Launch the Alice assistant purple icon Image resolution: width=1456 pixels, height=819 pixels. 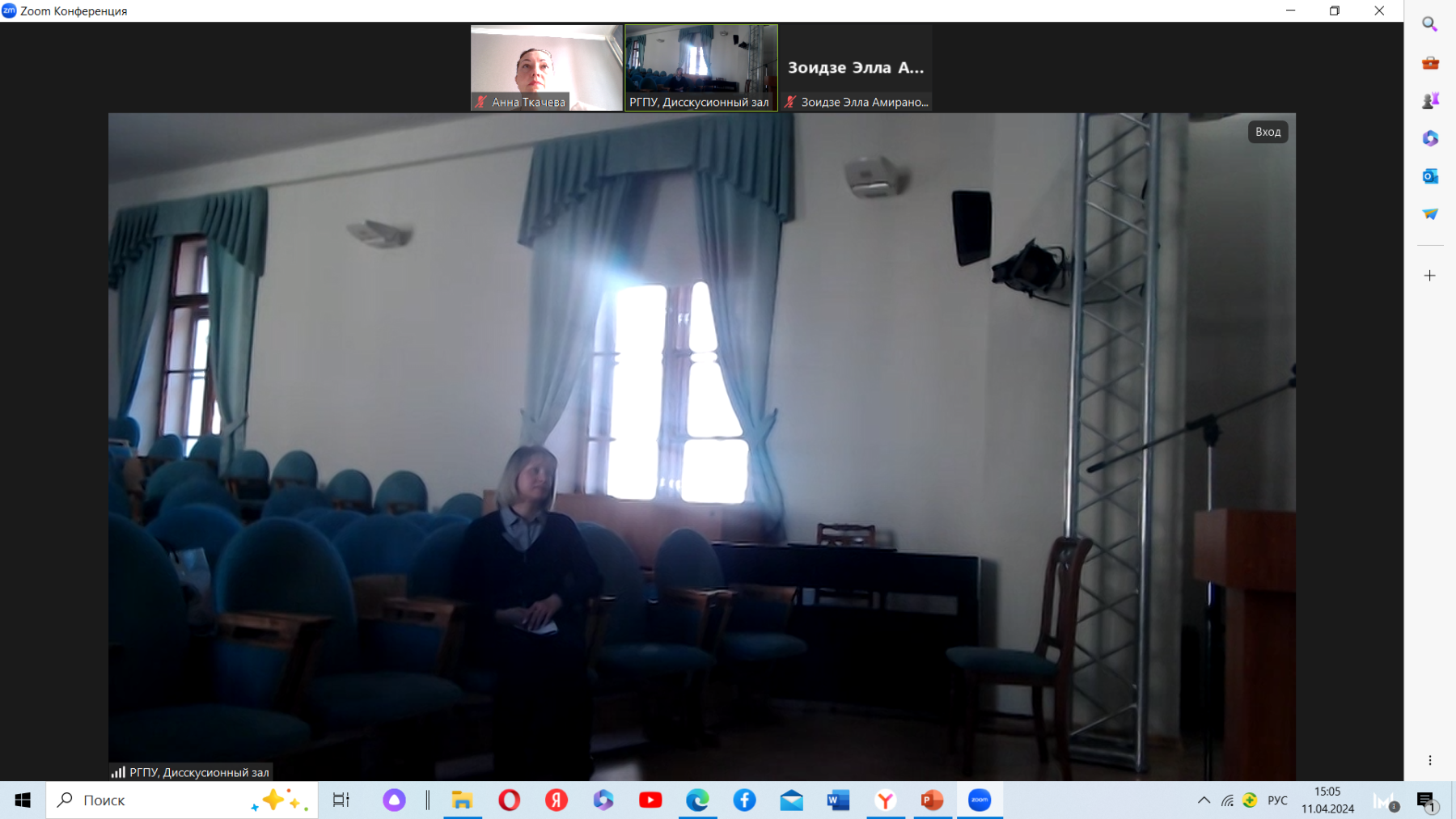pyautogui.click(x=394, y=800)
